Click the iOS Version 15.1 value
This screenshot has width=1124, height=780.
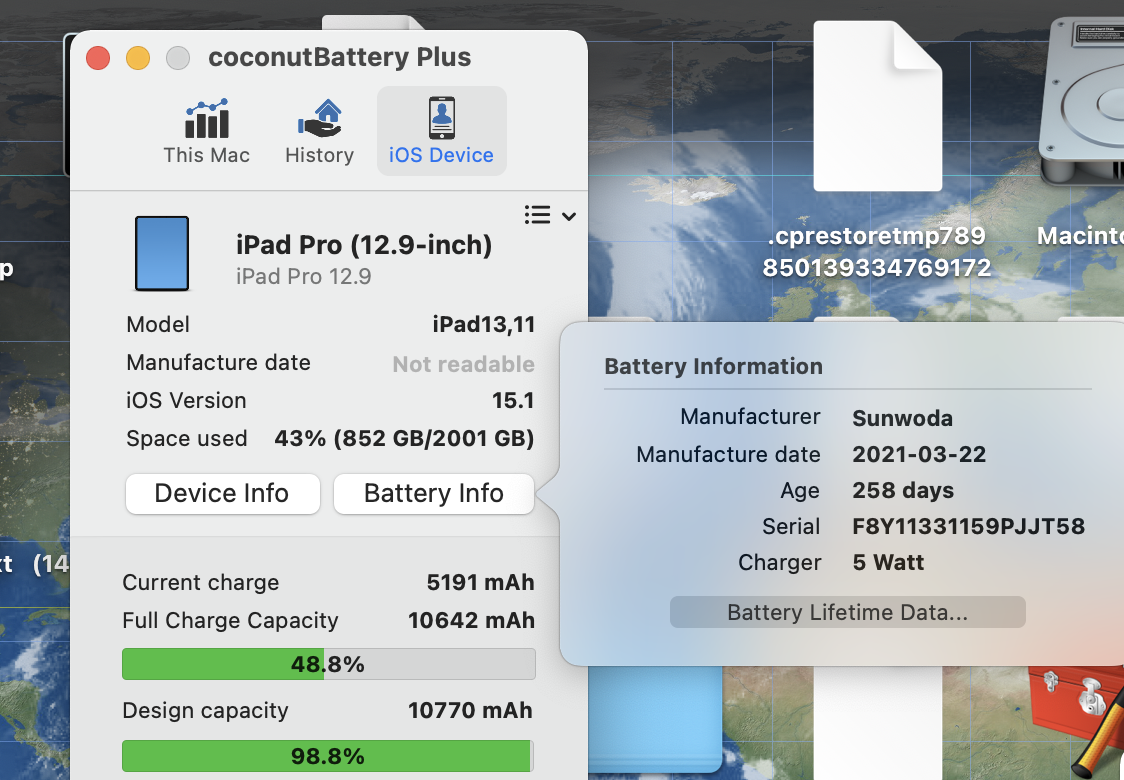[x=513, y=400]
